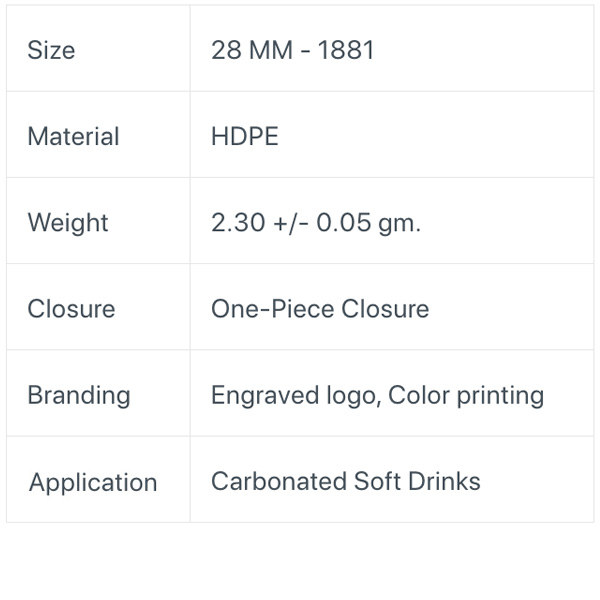Screen dimensions: 600x600
Task: Click the word Carbonated in Application row
Action: tap(279, 481)
